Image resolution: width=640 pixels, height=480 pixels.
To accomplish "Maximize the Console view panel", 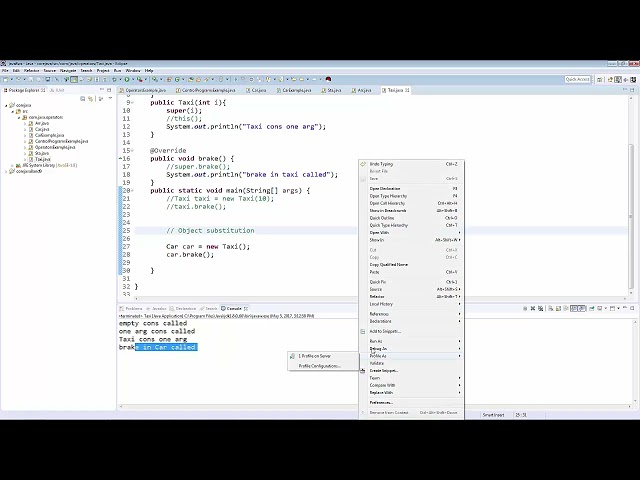I will [x=632, y=308].
